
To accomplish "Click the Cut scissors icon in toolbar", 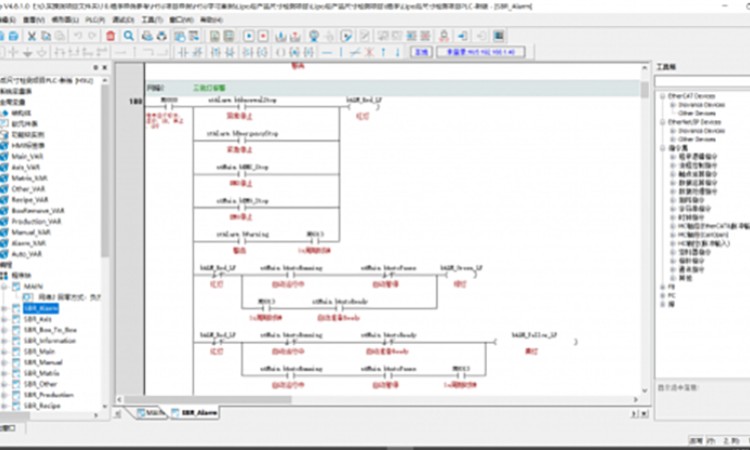I will pyautogui.click(x=32, y=36).
